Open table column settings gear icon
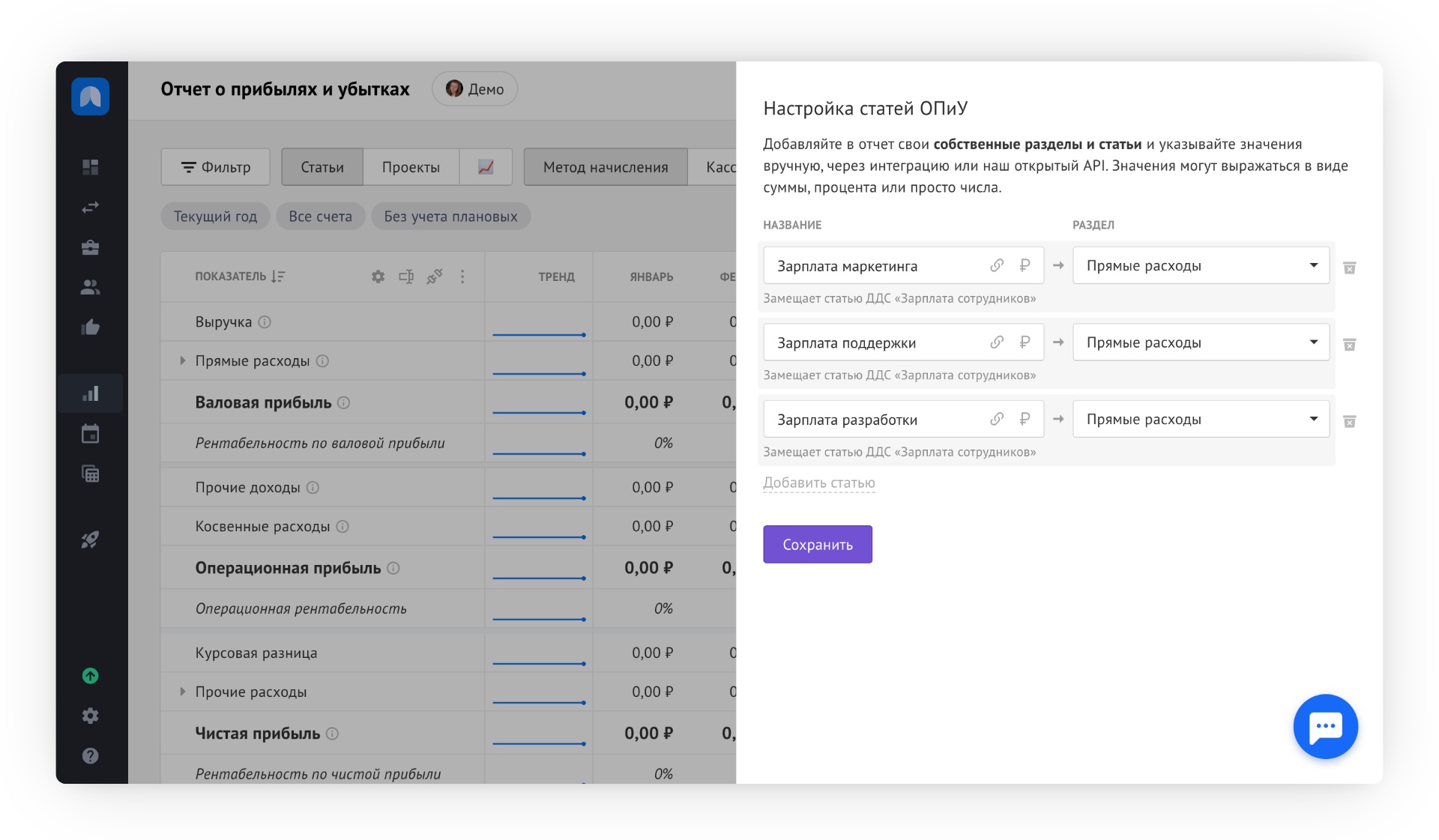Screen dimensions: 1439x840 pyautogui.click(x=378, y=277)
